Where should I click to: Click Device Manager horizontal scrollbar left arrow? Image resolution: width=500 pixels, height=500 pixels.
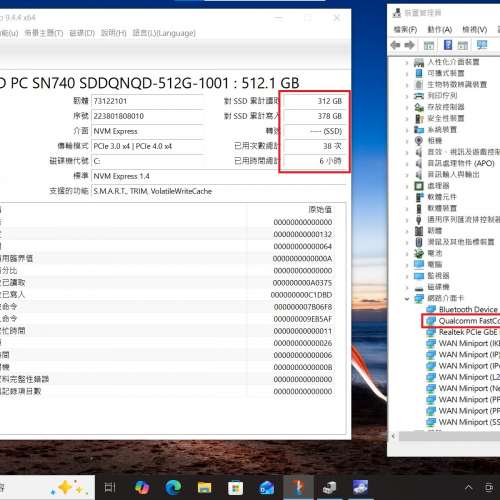pyautogui.click(x=393, y=436)
